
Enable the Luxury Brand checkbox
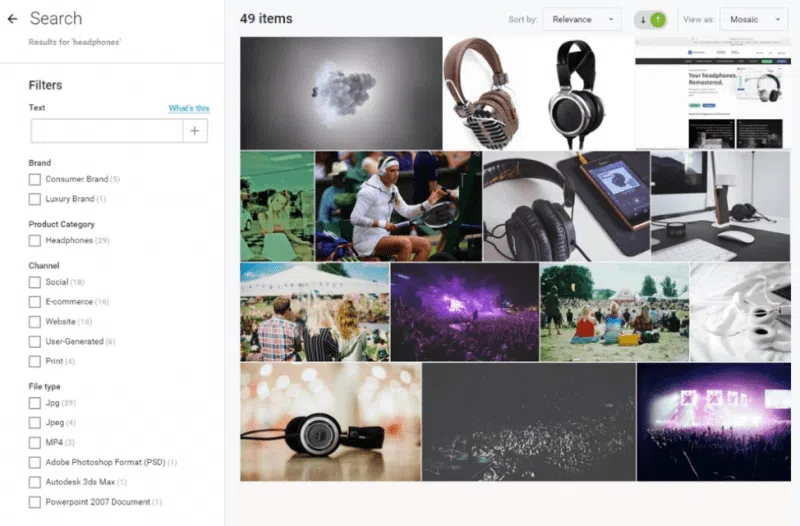tap(35, 199)
